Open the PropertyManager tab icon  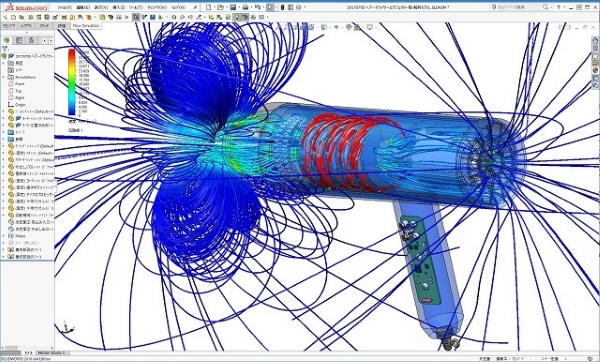click(x=19, y=40)
